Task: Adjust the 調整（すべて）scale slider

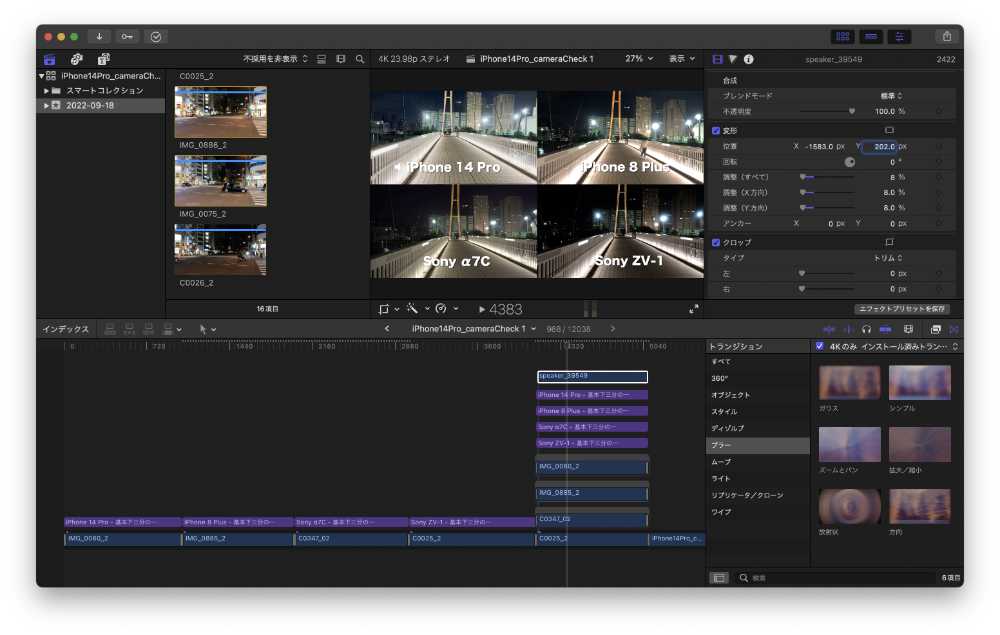Action: [x=827, y=177]
